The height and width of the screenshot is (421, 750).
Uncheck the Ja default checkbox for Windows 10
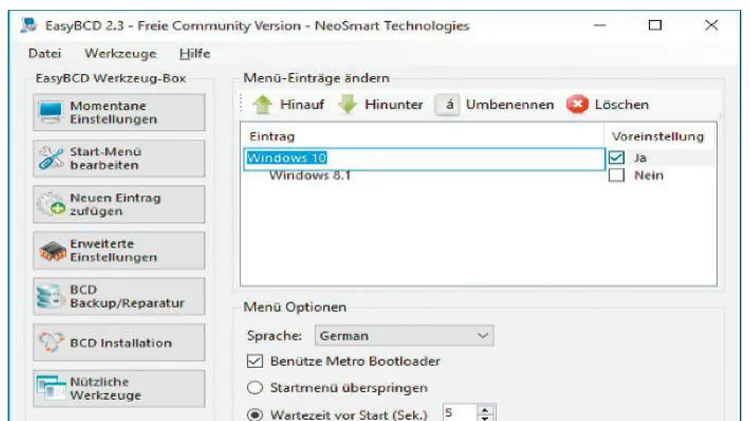(x=617, y=157)
